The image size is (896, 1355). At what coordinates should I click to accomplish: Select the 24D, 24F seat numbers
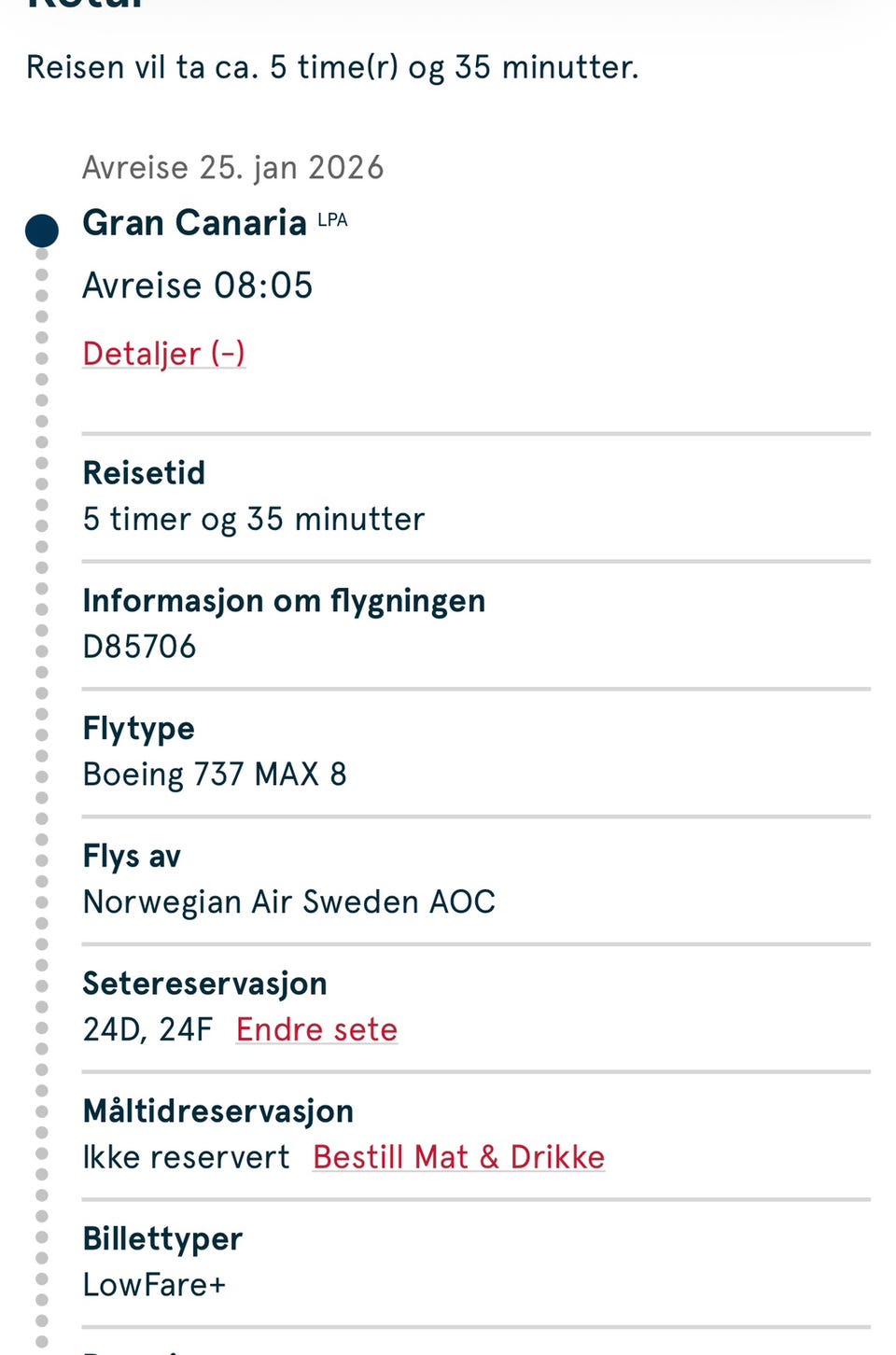click(x=147, y=1029)
